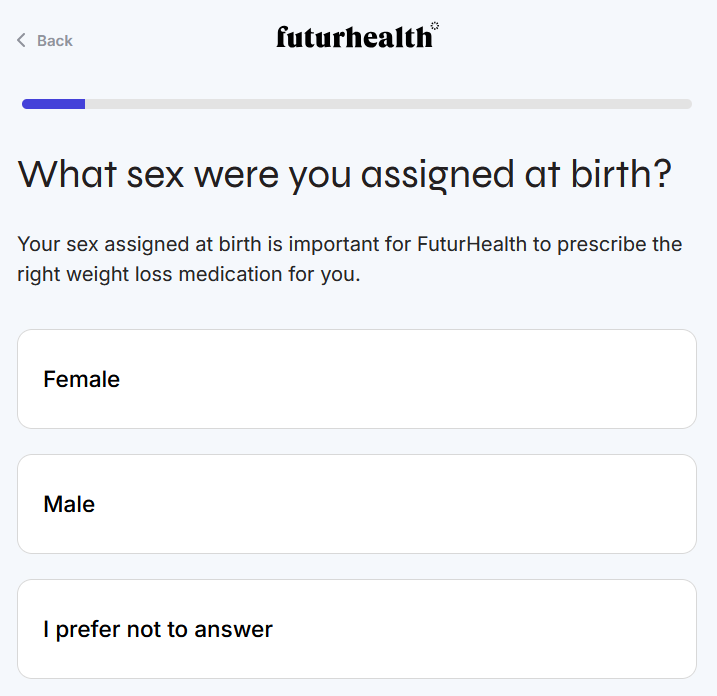Click FuturHealth mentioned in the description text

473,244
